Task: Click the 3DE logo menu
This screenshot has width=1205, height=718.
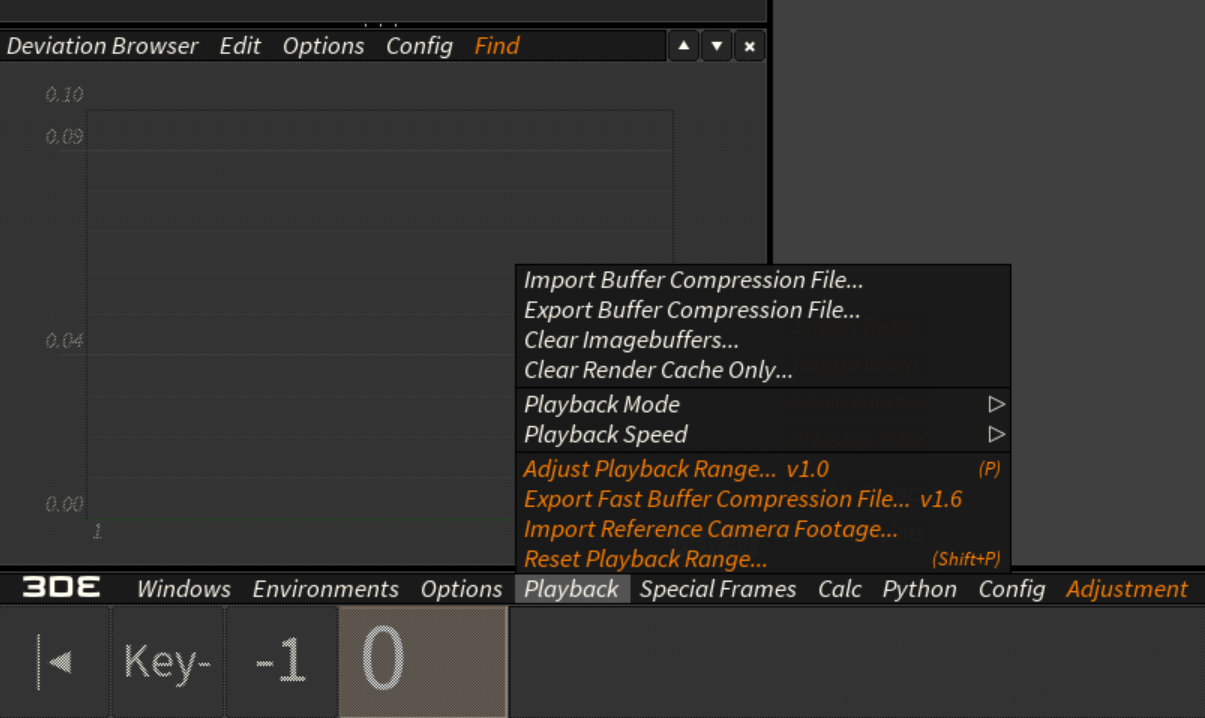Action: tap(61, 589)
